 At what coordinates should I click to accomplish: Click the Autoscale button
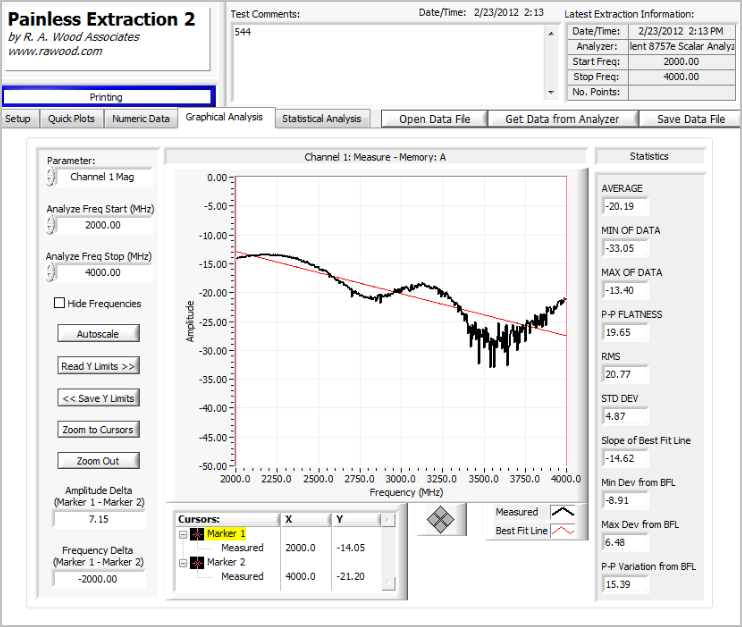pos(98,334)
